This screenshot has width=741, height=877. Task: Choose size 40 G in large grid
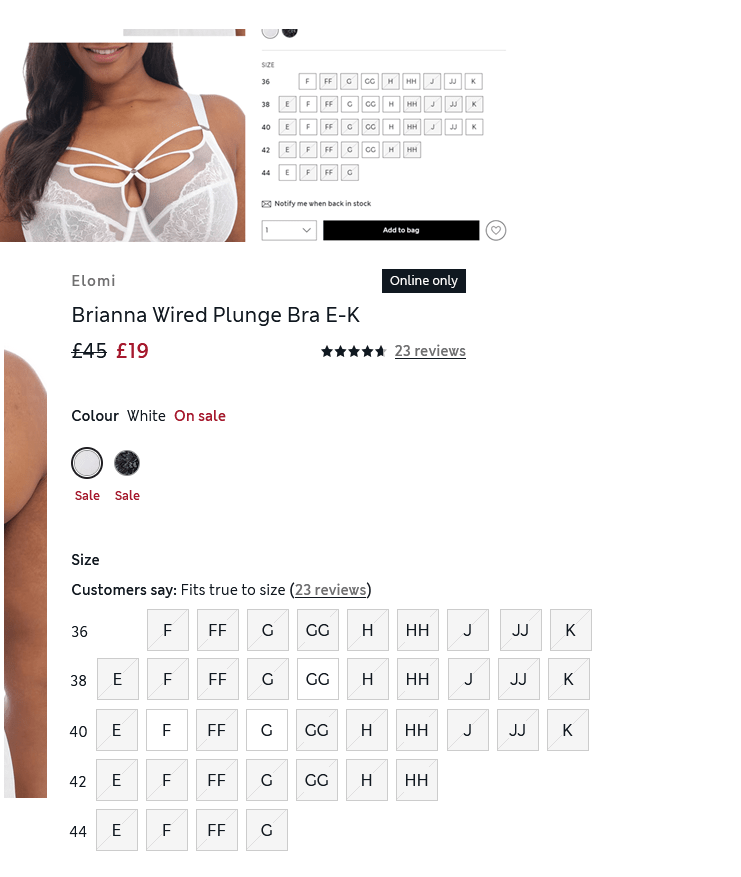[267, 730]
